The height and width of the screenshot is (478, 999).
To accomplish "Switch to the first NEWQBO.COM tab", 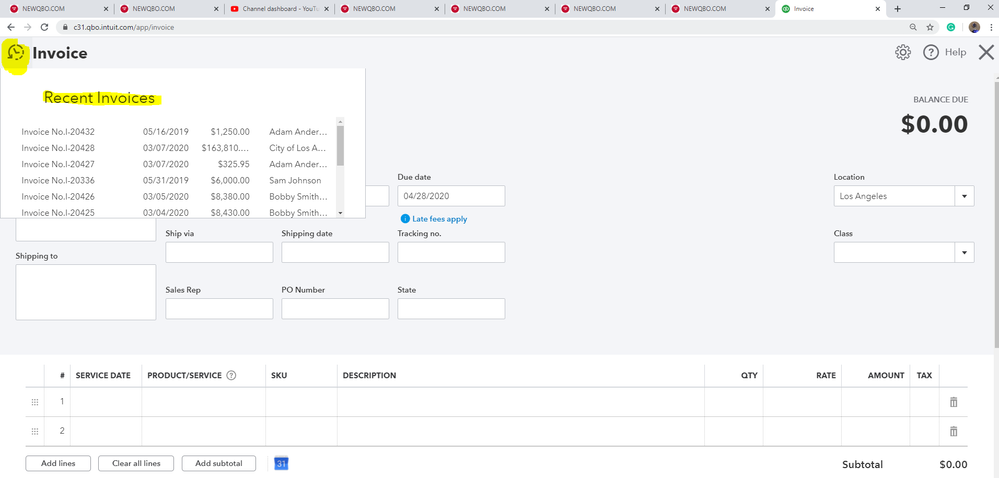I will [x=50, y=9].
